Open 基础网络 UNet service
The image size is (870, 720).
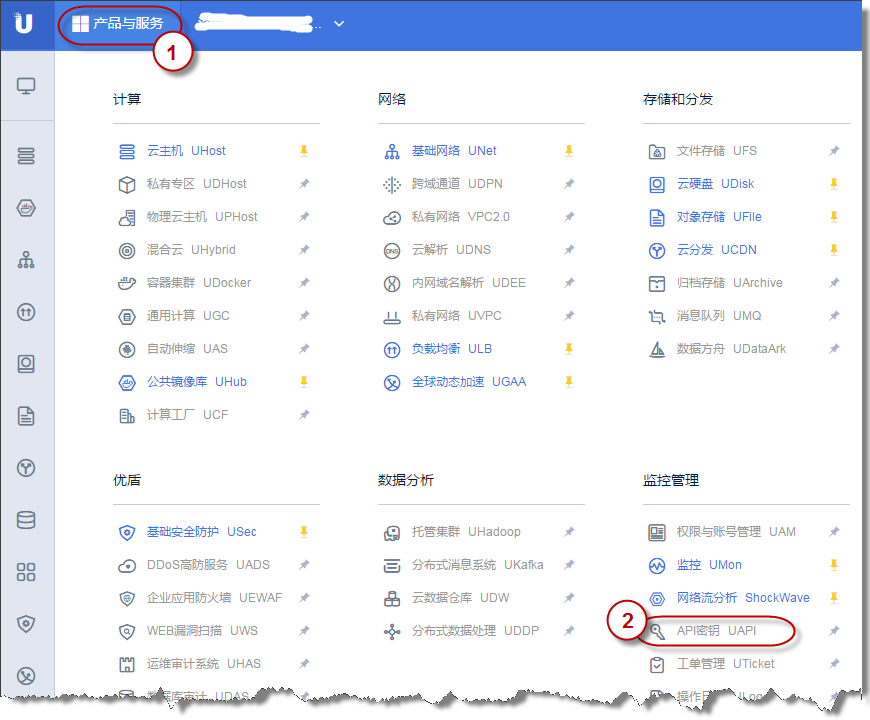[x=454, y=151]
